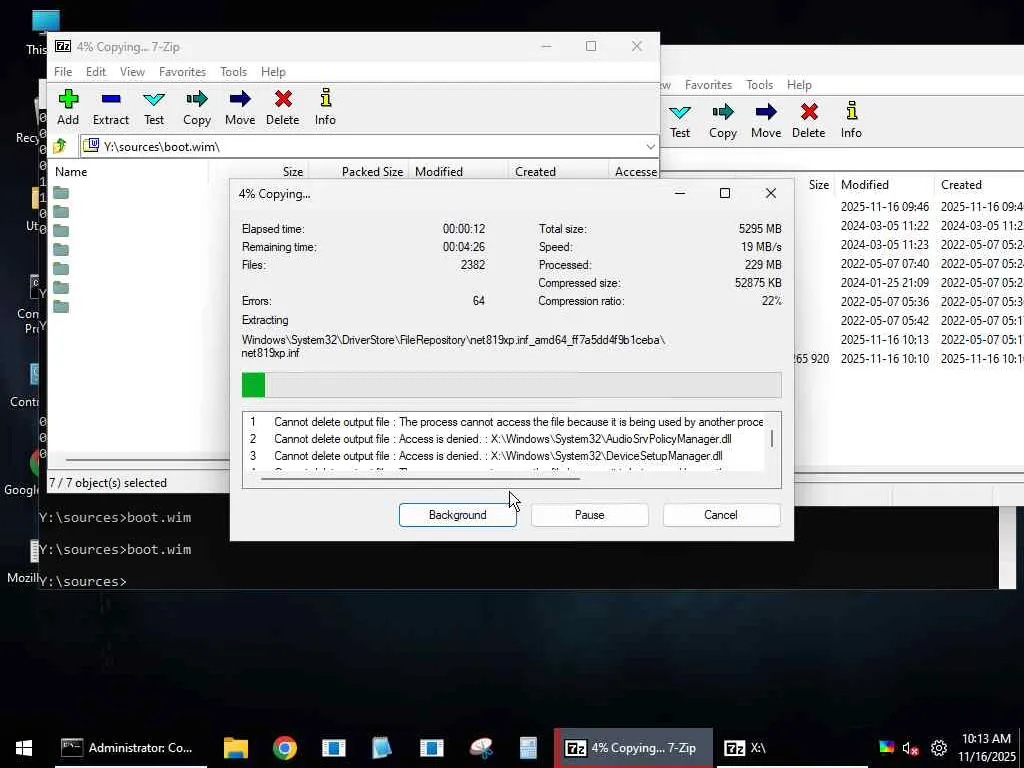Viewport: 1024px width, 768px height.
Task: Select the AudioSrvPolicyManager.dll error row
Action: tap(503, 439)
